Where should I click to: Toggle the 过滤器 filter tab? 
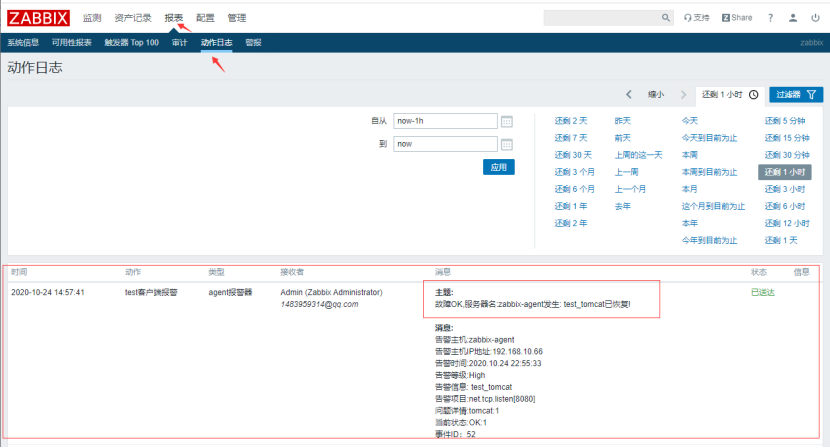[x=796, y=94]
